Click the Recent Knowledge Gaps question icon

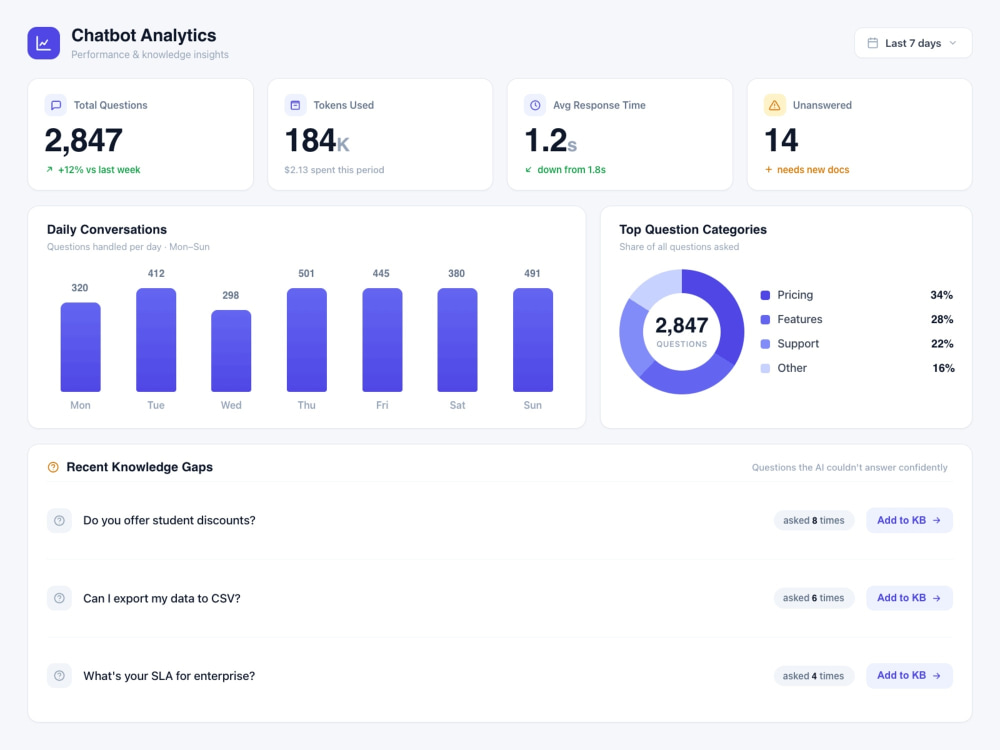pyautogui.click(x=53, y=467)
